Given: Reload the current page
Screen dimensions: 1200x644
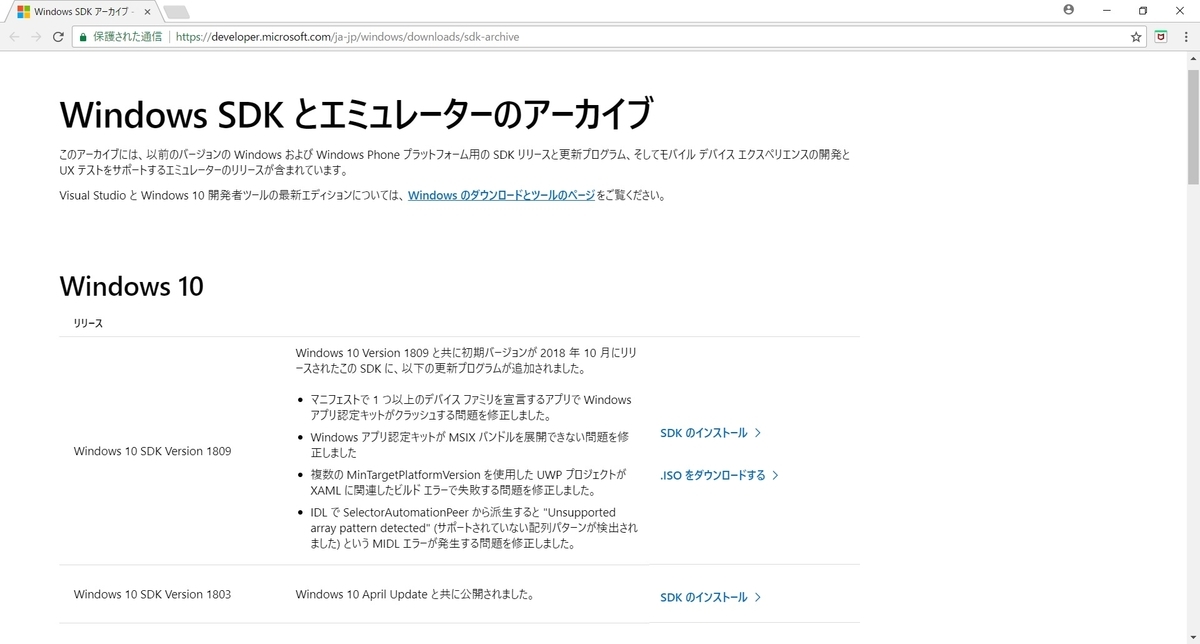Looking at the screenshot, I should (59, 36).
